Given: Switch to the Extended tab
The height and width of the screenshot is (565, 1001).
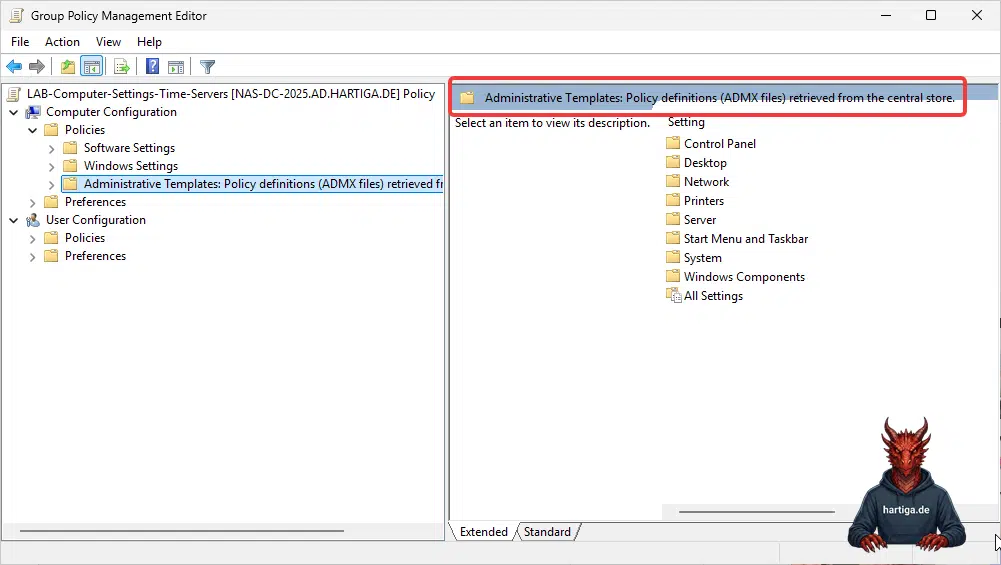Looking at the screenshot, I should tap(483, 532).
